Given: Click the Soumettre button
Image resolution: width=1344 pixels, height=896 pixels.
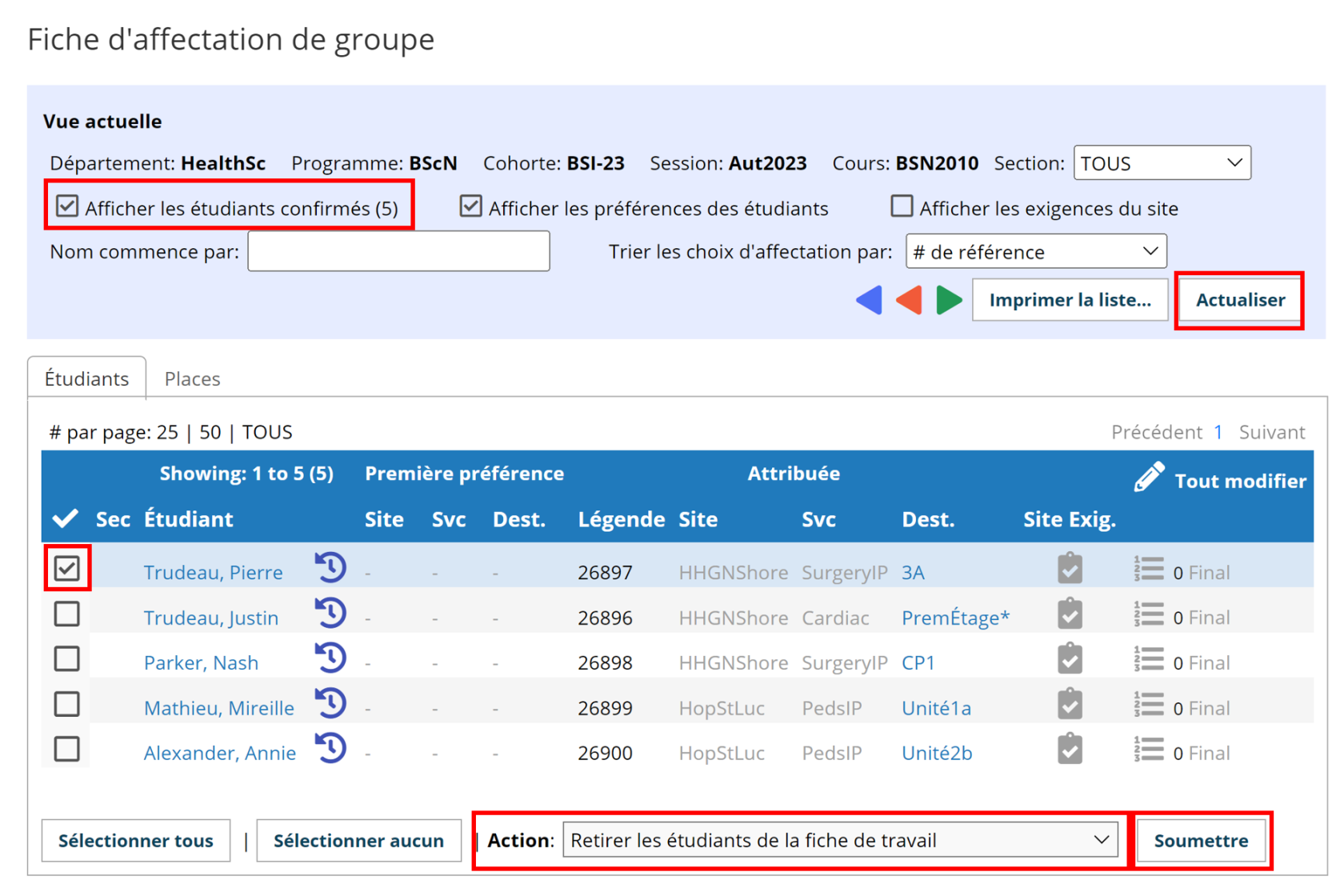Looking at the screenshot, I should click(x=1201, y=841).
